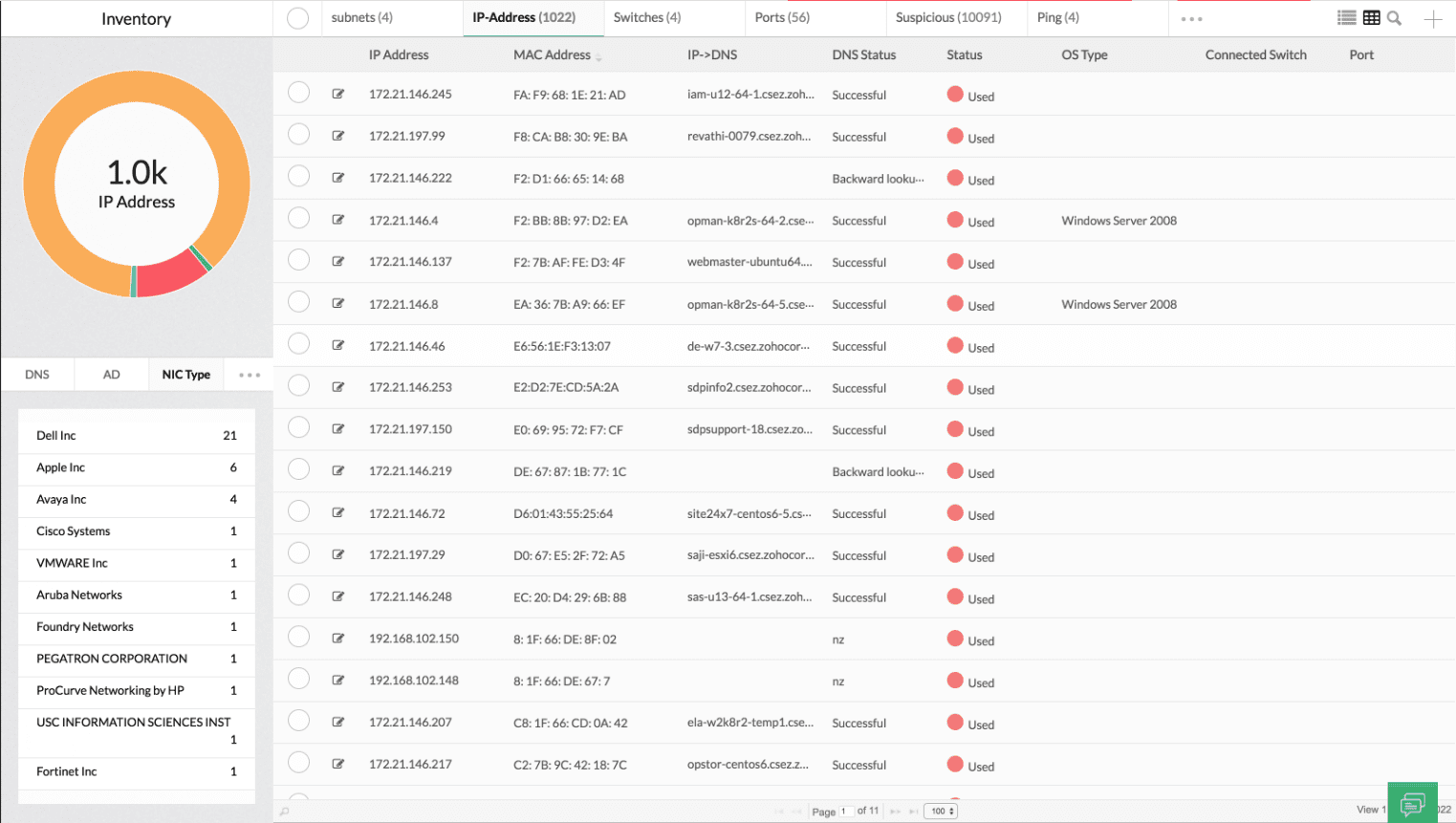The width and height of the screenshot is (1456, 823).
Task: Click the plus add icon
Action: coord(1432,19)
